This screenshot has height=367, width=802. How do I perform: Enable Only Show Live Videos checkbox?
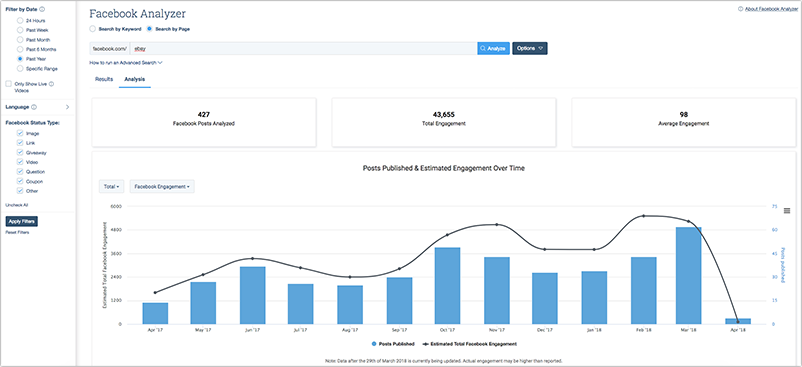pyautogui.click(x=9, y=84)
